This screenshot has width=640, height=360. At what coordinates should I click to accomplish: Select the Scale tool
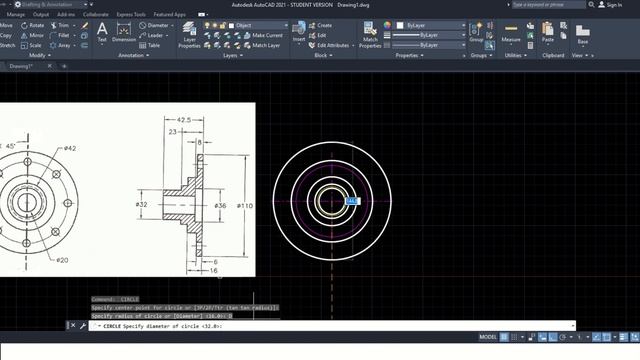pyautogui.click(x=31, y=45)
